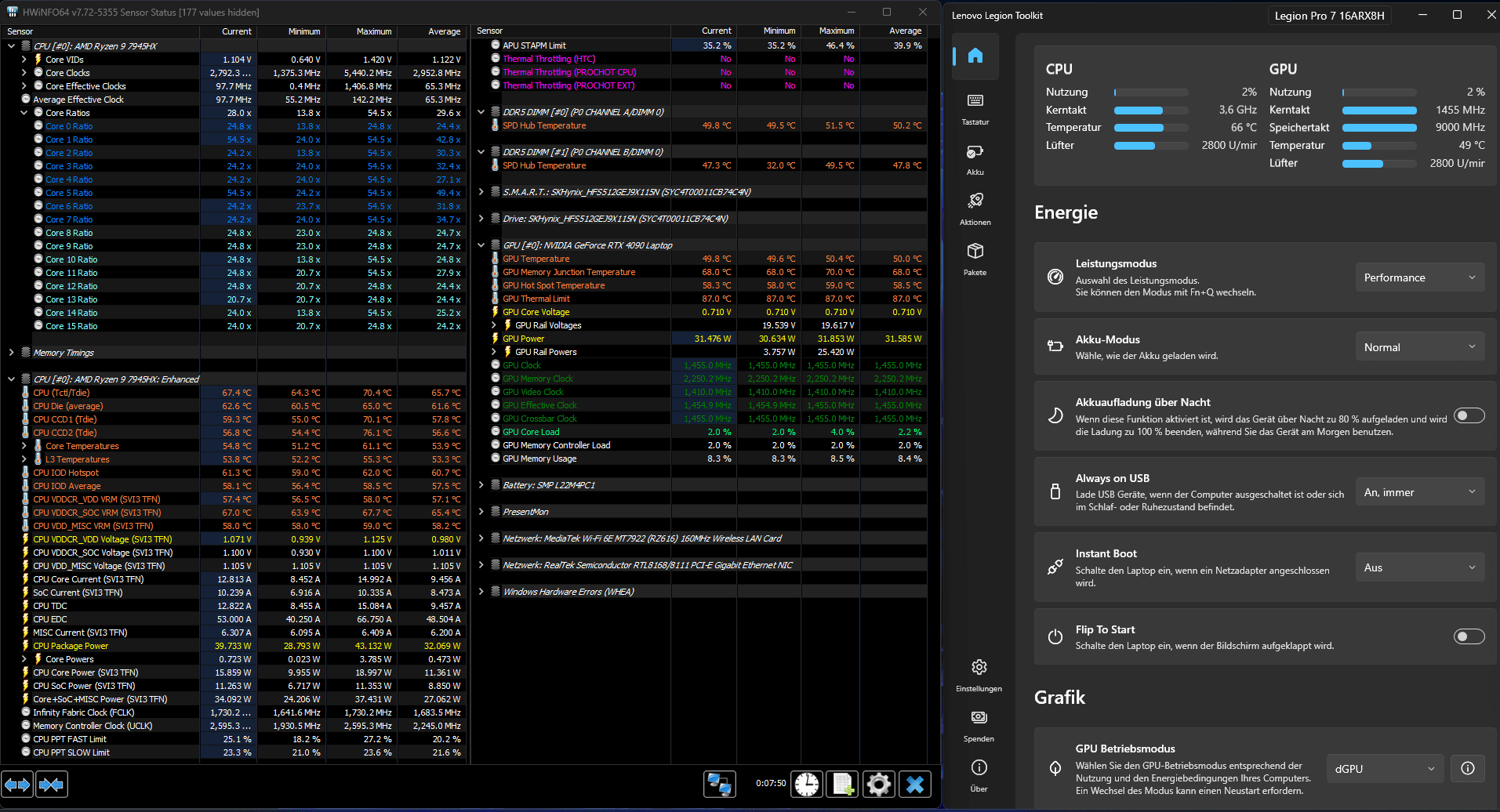The image size is (1500, 812).
Task: Reset sensor timer with the clock icon
Action: 807,784
